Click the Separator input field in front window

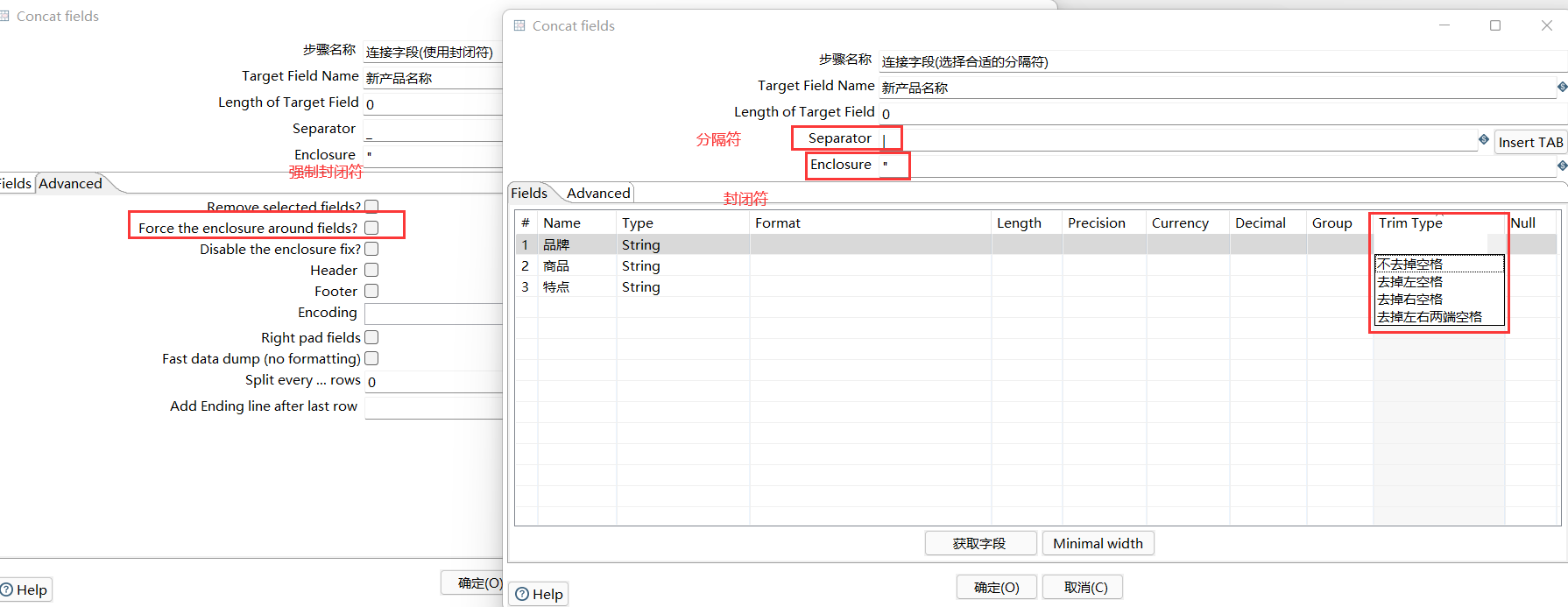[x=1178, y=140]
